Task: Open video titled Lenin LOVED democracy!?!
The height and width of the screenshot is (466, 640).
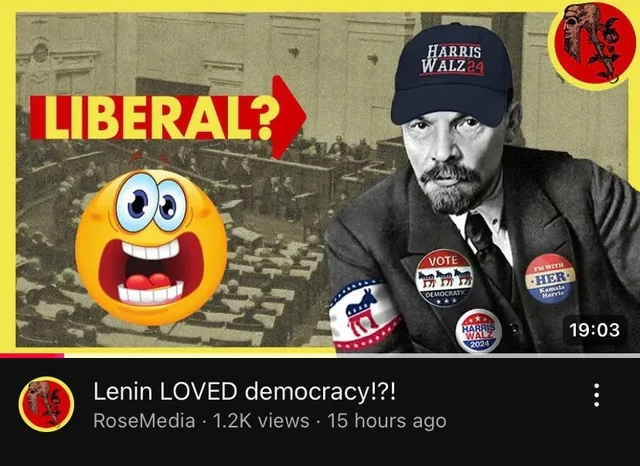Action: pyautogui.click(x=244, y=392)
